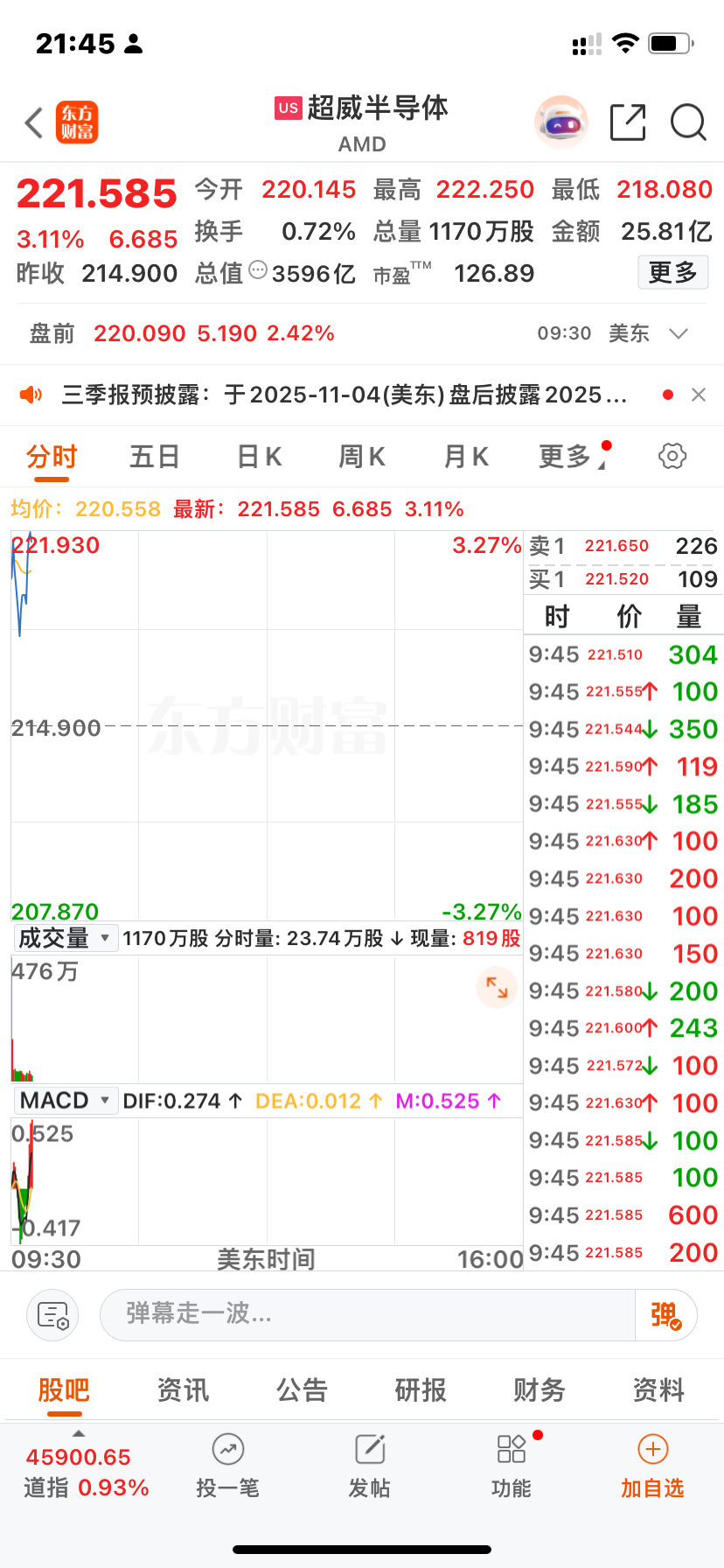Switch to the 日K tab
Screen dimensions: 724x1568
coord(259,456)
